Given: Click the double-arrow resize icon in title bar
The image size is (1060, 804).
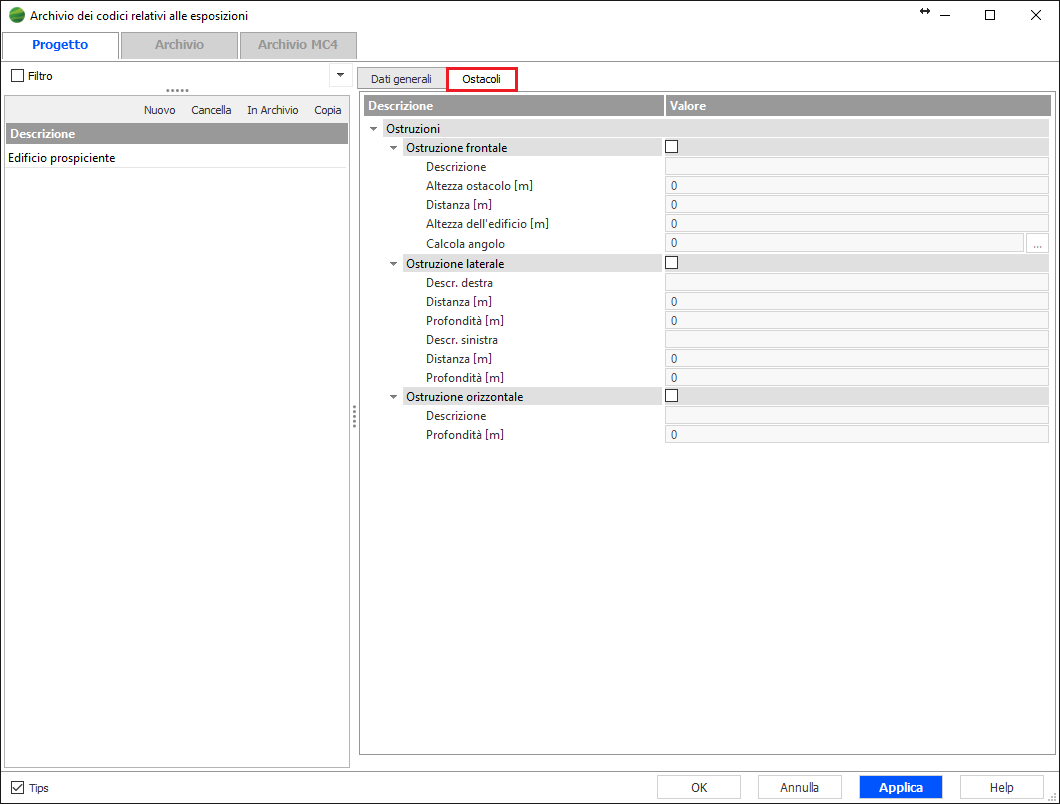Looking at the screenshot, I should (x=925, y=12).
